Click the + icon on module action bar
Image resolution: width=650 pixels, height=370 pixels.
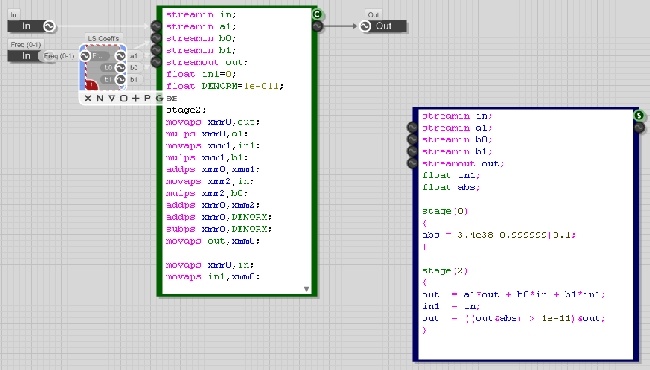coord(135,98)
